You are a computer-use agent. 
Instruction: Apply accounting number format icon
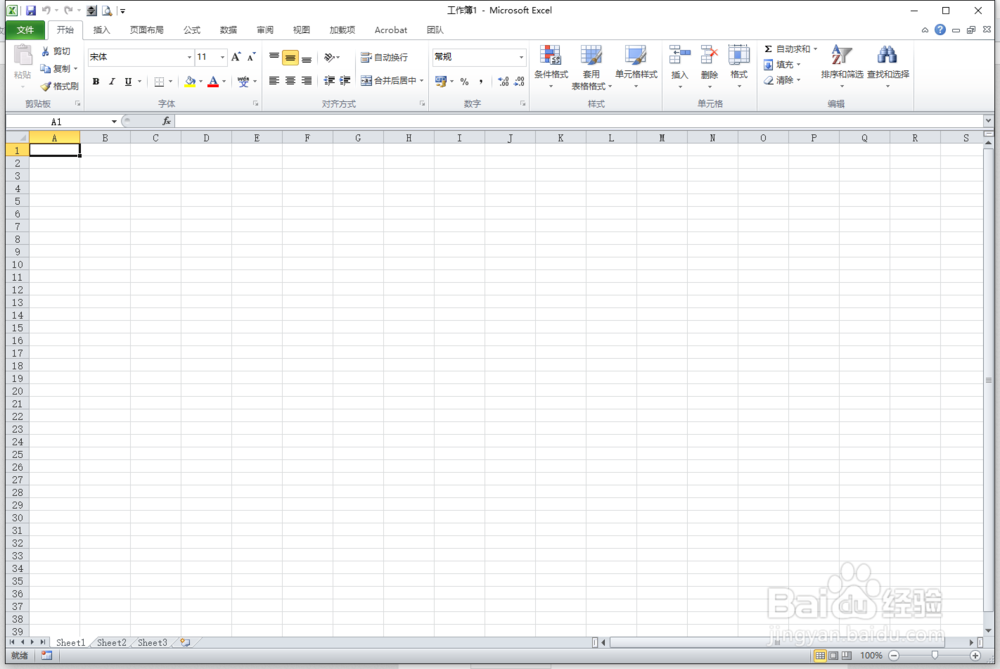441,81
